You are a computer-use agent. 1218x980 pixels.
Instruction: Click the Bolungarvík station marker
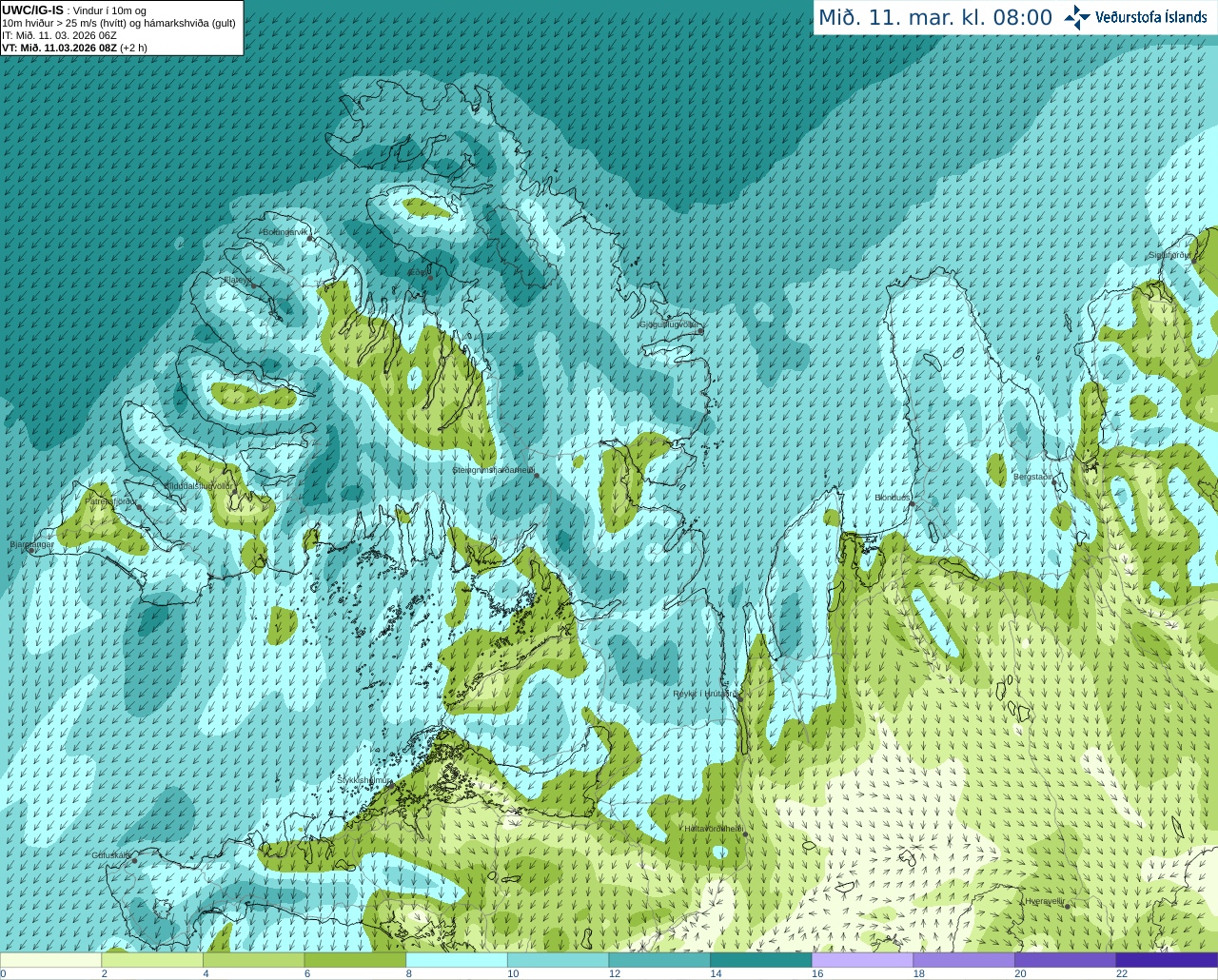tap(310, 238)
